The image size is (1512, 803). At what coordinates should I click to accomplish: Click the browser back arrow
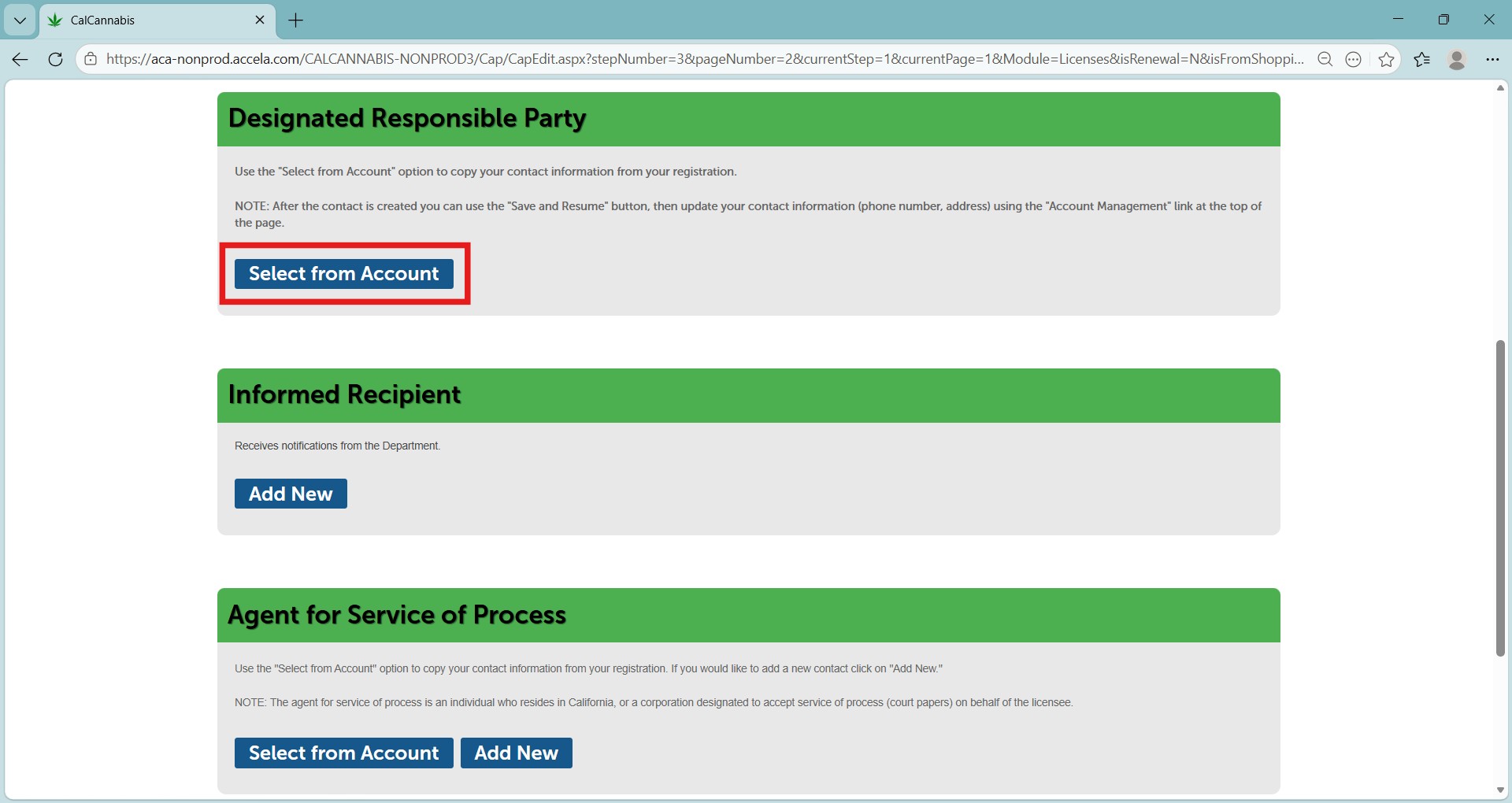(20, 59)
